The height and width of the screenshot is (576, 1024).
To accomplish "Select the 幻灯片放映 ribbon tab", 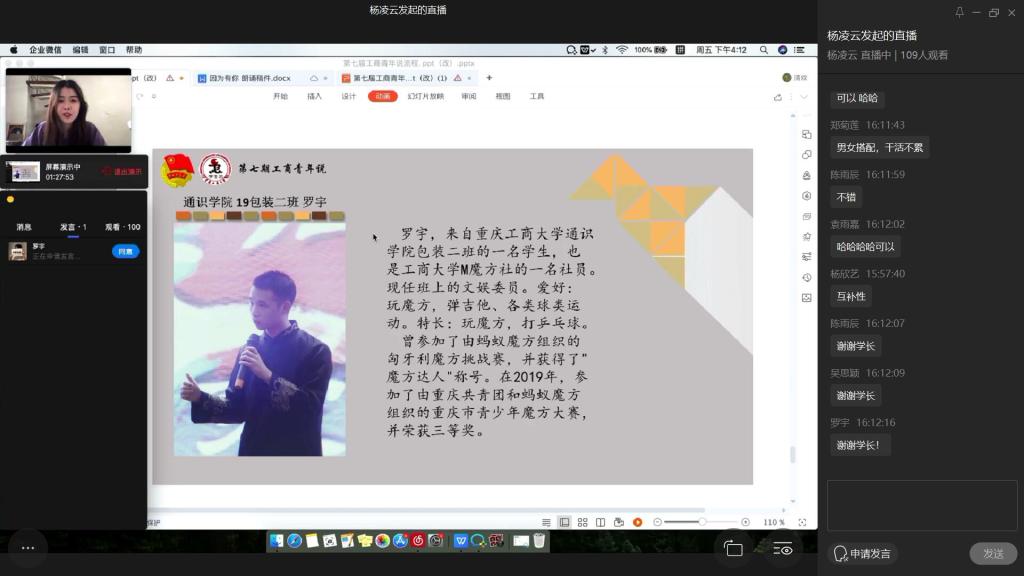I will [425, 97].
